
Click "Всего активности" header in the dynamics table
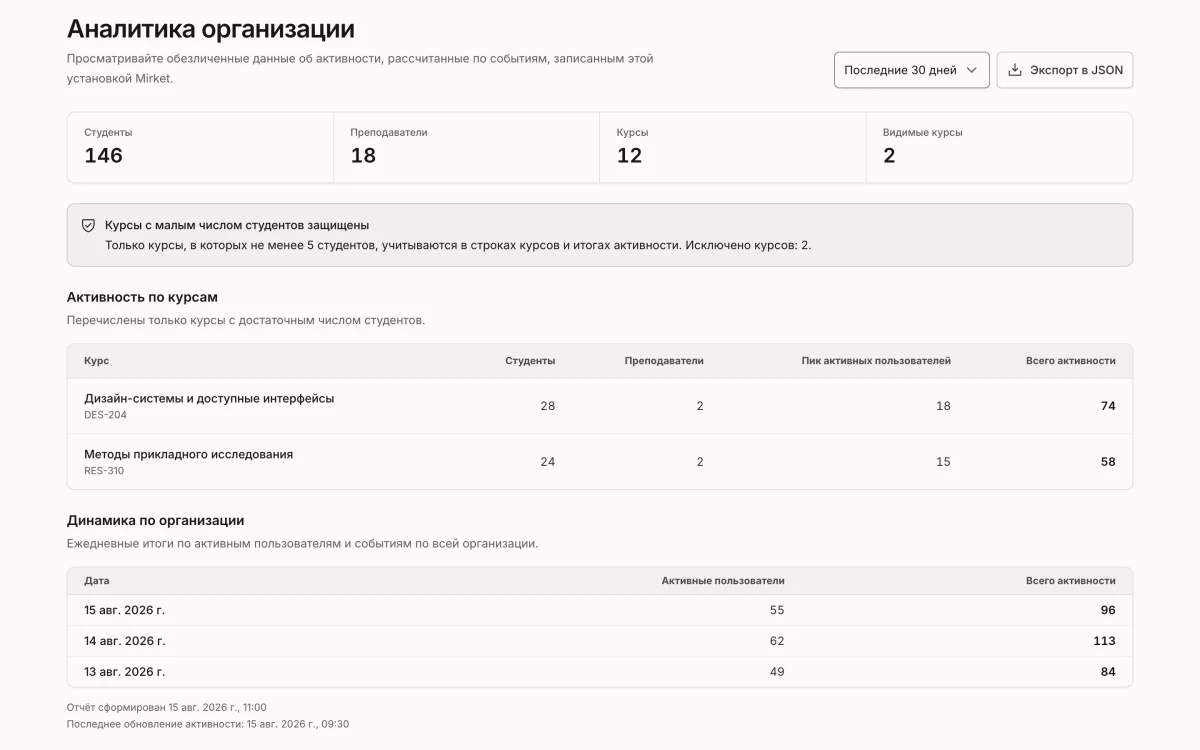[x=1070, y=580]
